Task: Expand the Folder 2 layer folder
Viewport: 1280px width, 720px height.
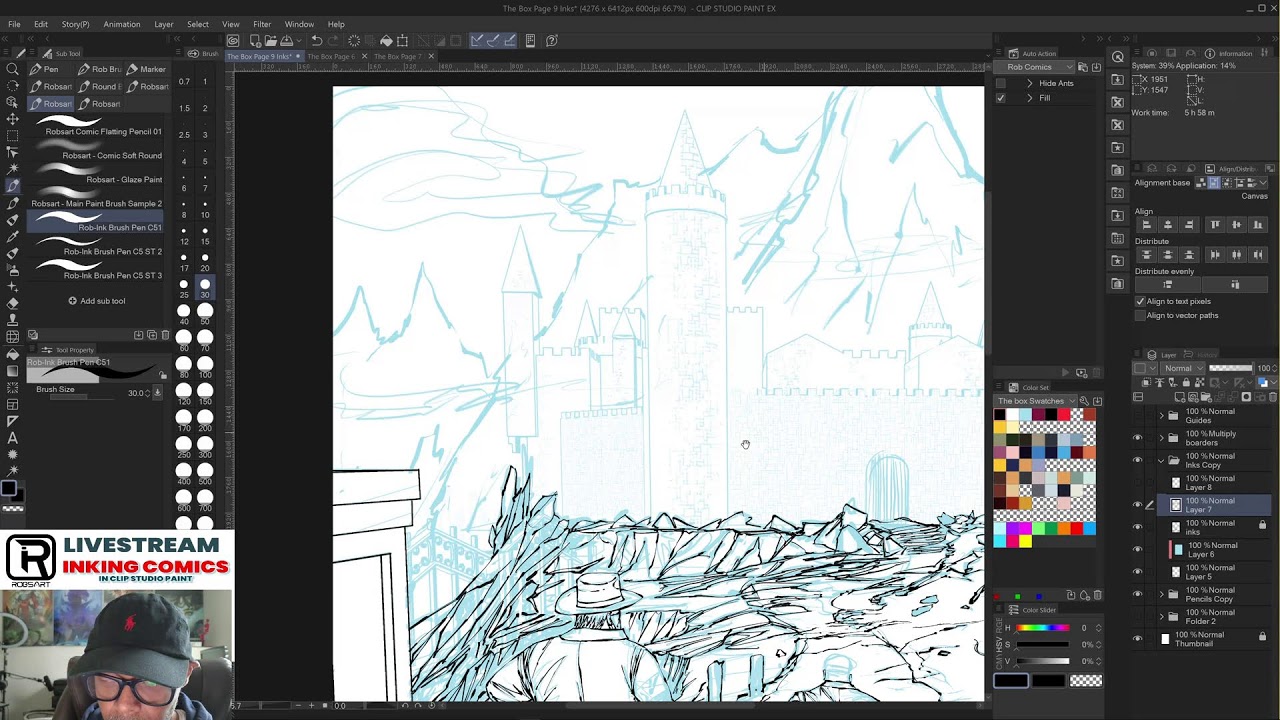Action: click(x=1161, y=616)
